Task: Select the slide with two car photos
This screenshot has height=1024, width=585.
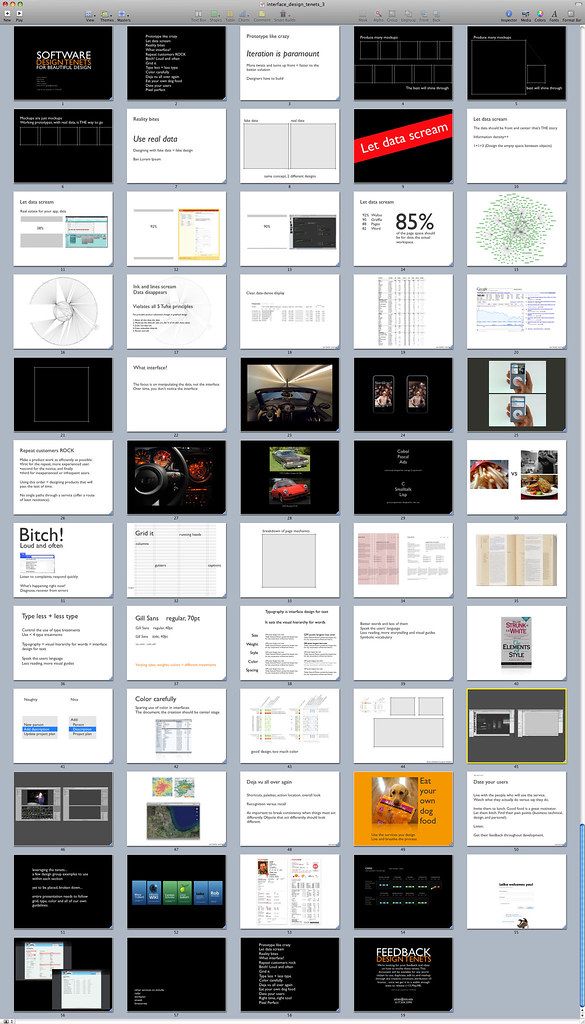Action: [290, 477]
